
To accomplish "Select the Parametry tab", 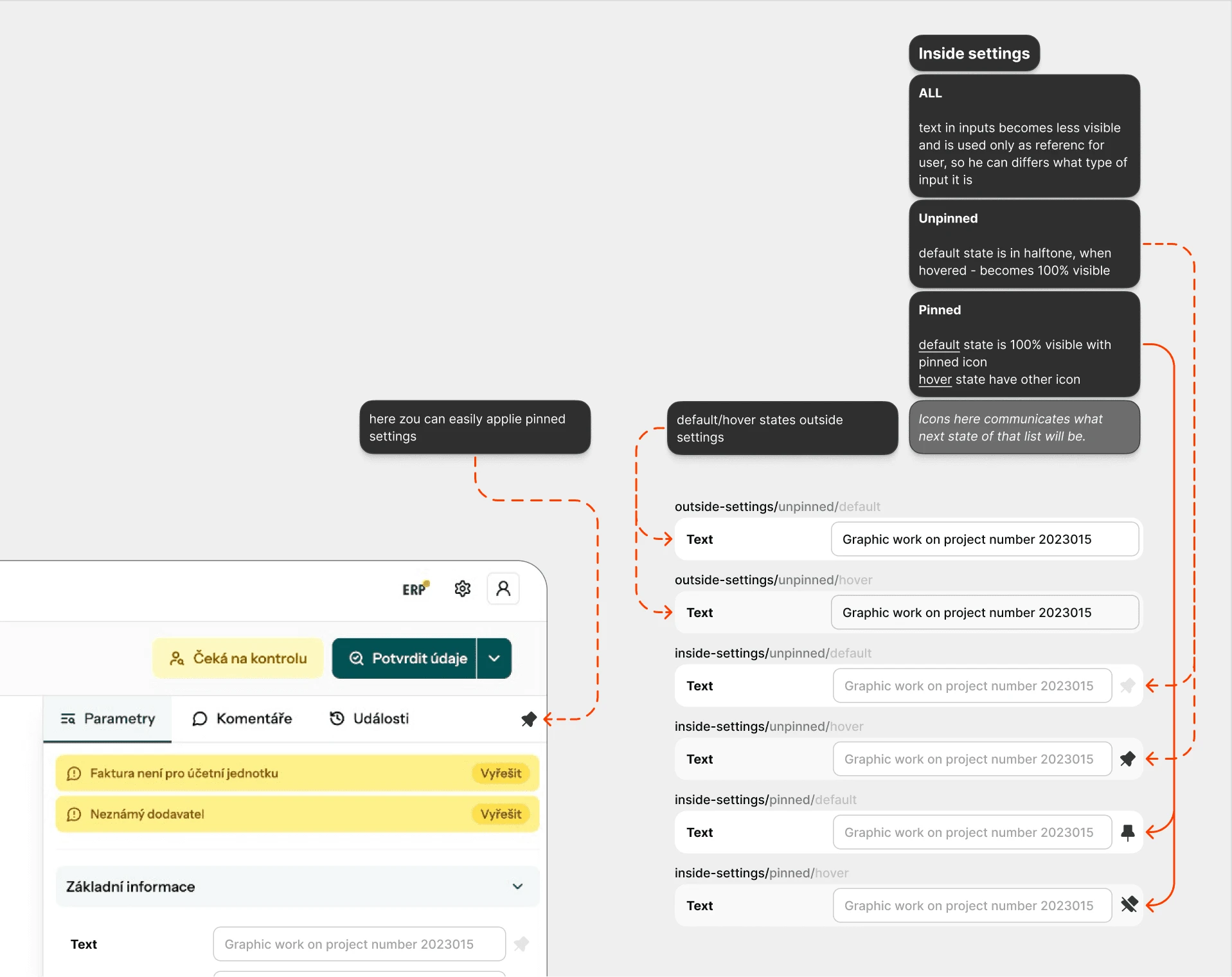I will tap(108, 719).
